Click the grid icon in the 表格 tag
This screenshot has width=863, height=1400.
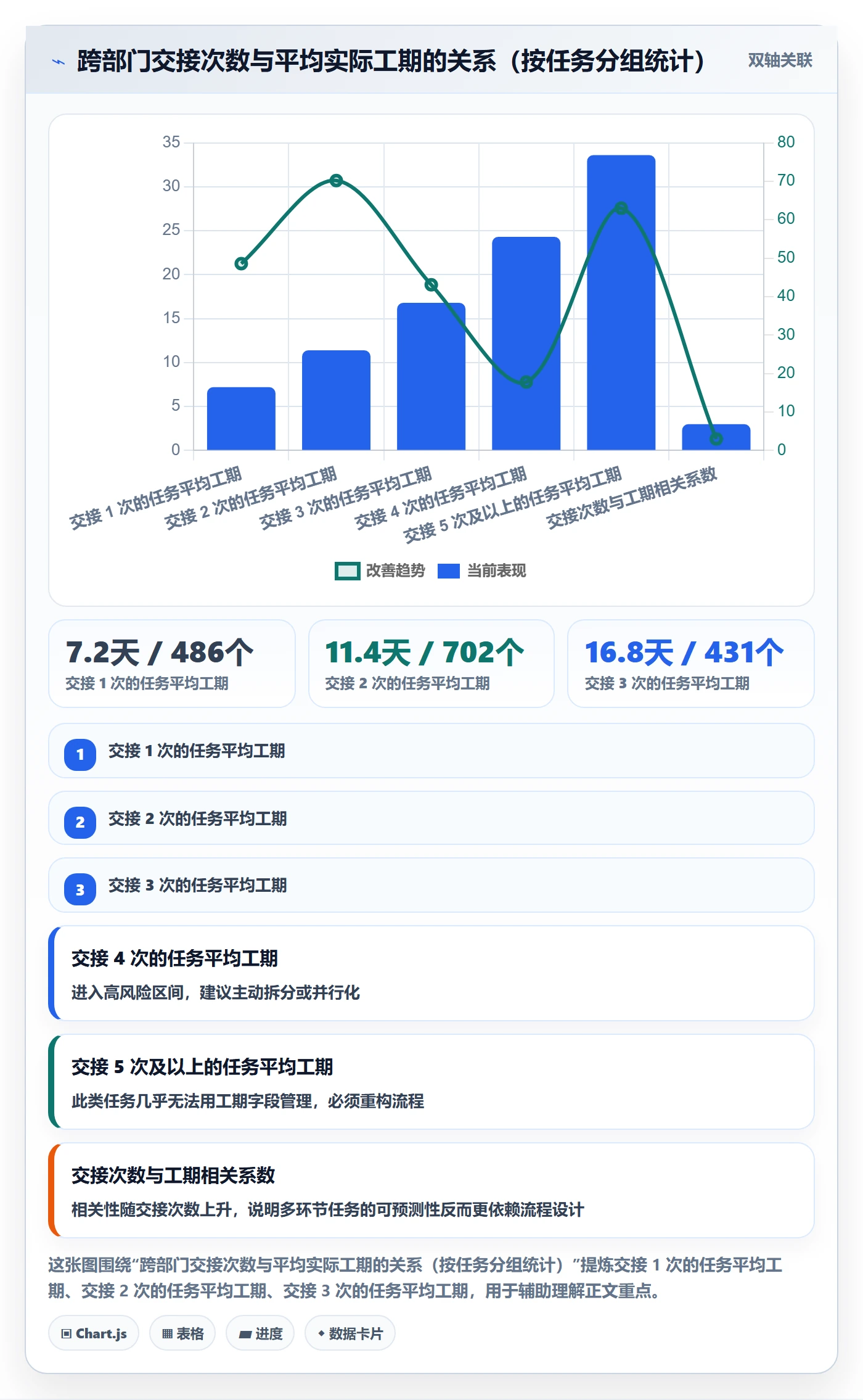tap(167, 1333)
